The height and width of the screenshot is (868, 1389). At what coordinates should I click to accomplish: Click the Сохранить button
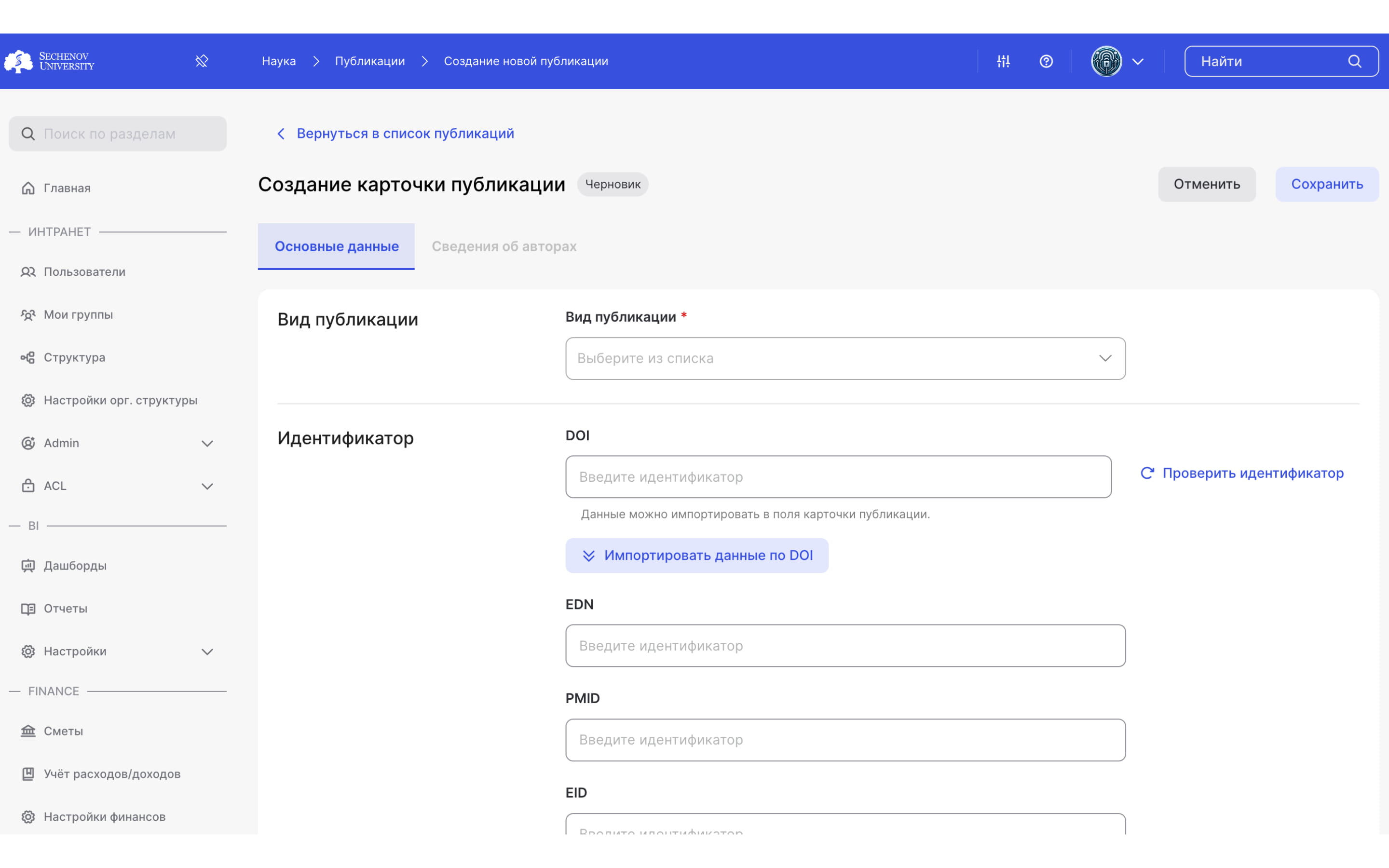1327,184
